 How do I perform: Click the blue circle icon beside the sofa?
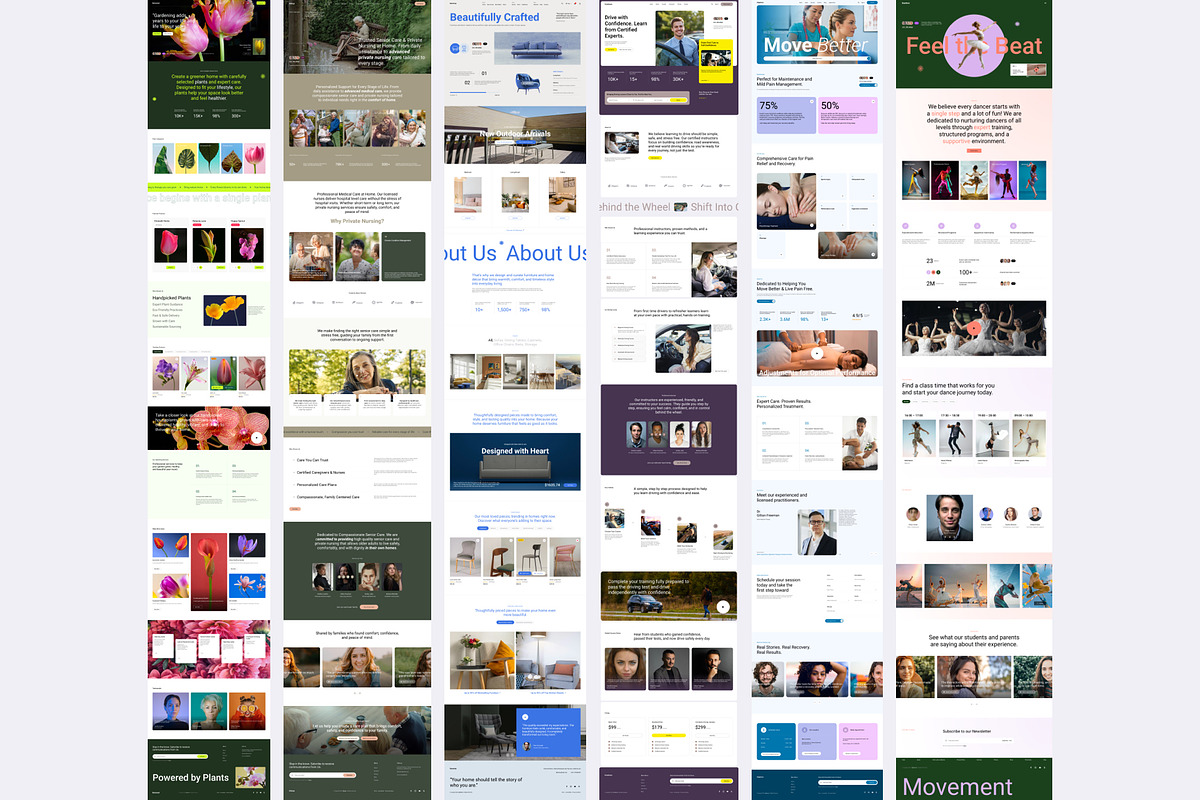coord(453,47)
